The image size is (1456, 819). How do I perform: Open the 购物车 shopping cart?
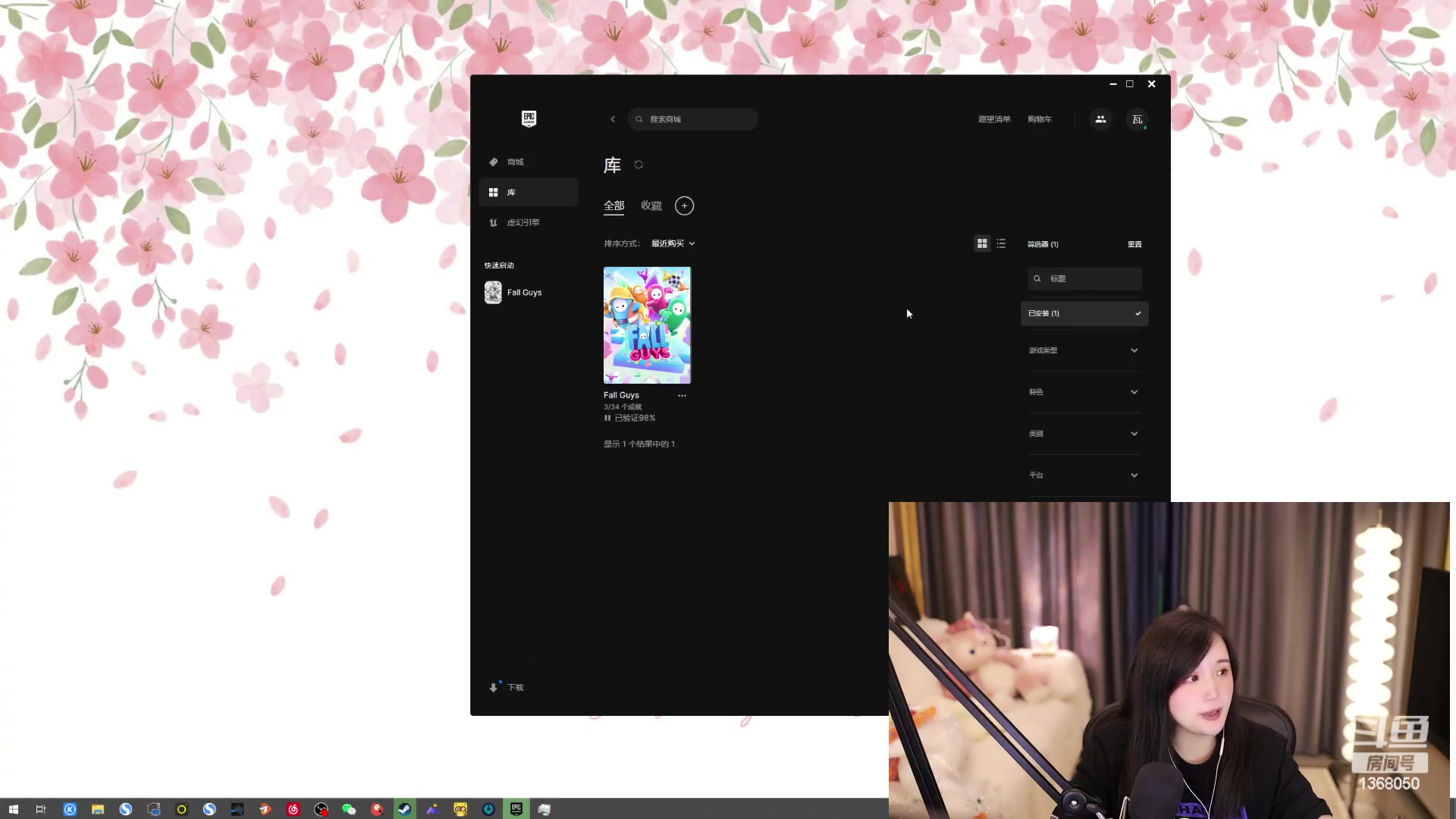(1040, 119)
